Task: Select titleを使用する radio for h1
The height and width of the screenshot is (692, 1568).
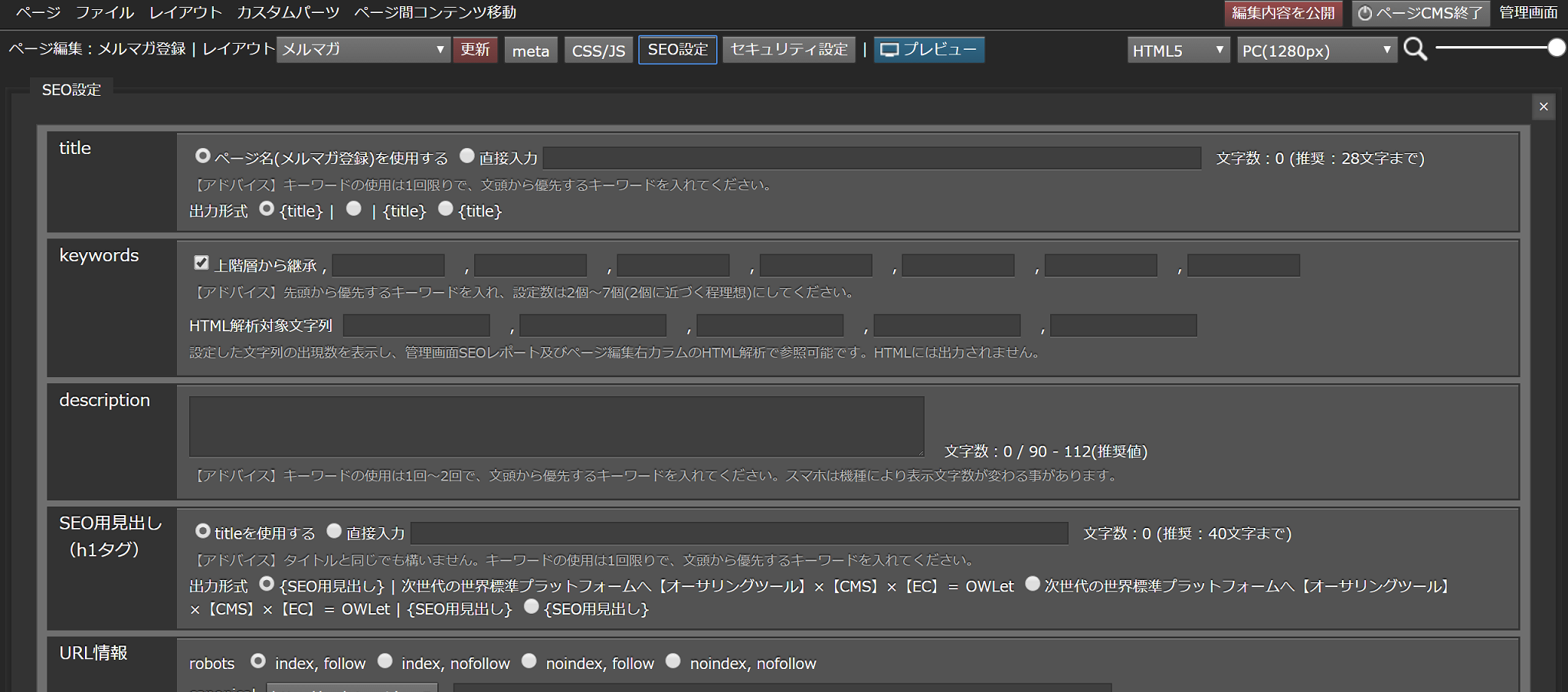Action: [x=203, y=530]
